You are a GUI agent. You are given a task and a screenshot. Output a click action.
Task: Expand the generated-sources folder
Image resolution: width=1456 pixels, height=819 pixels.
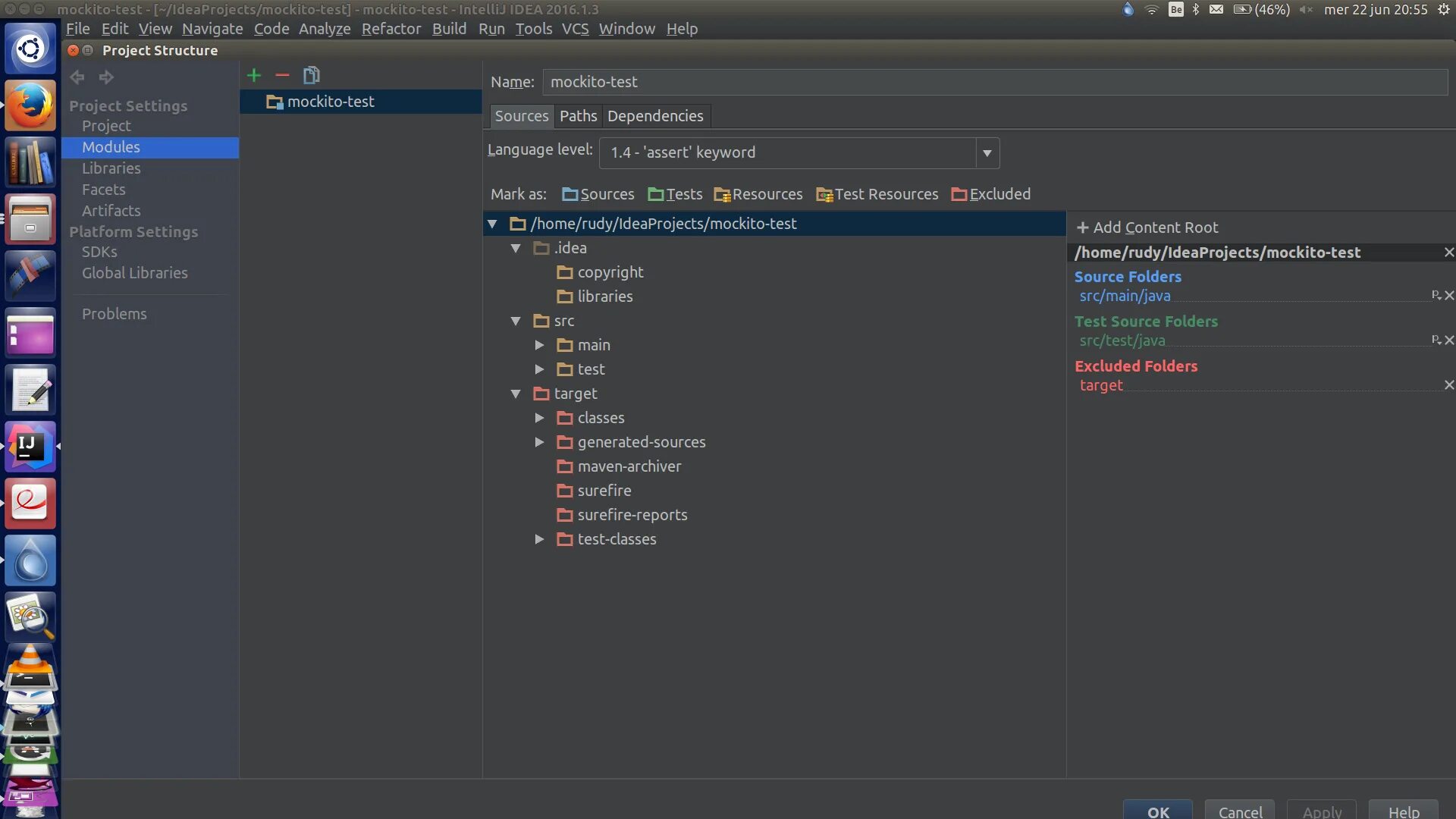coord(539,442)
